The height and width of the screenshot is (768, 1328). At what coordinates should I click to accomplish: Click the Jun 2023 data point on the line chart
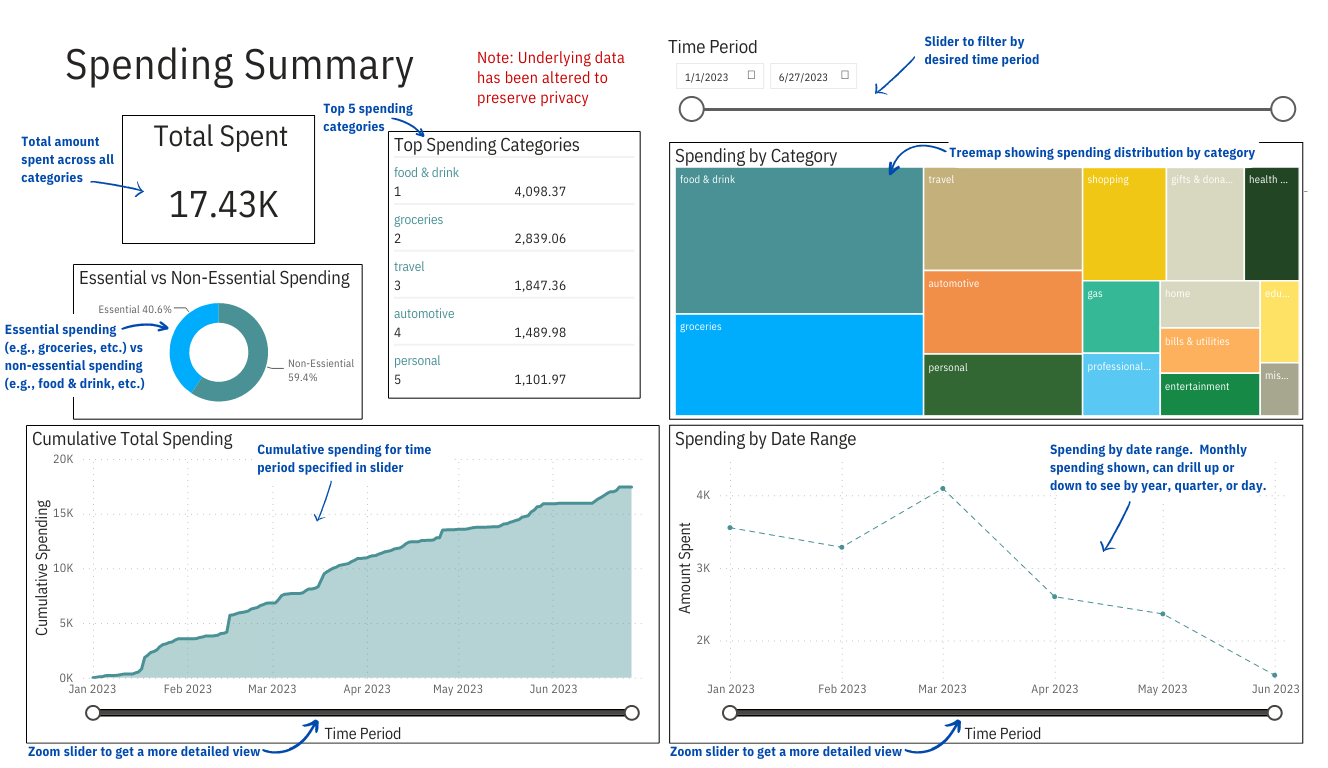click(1274, 675)
